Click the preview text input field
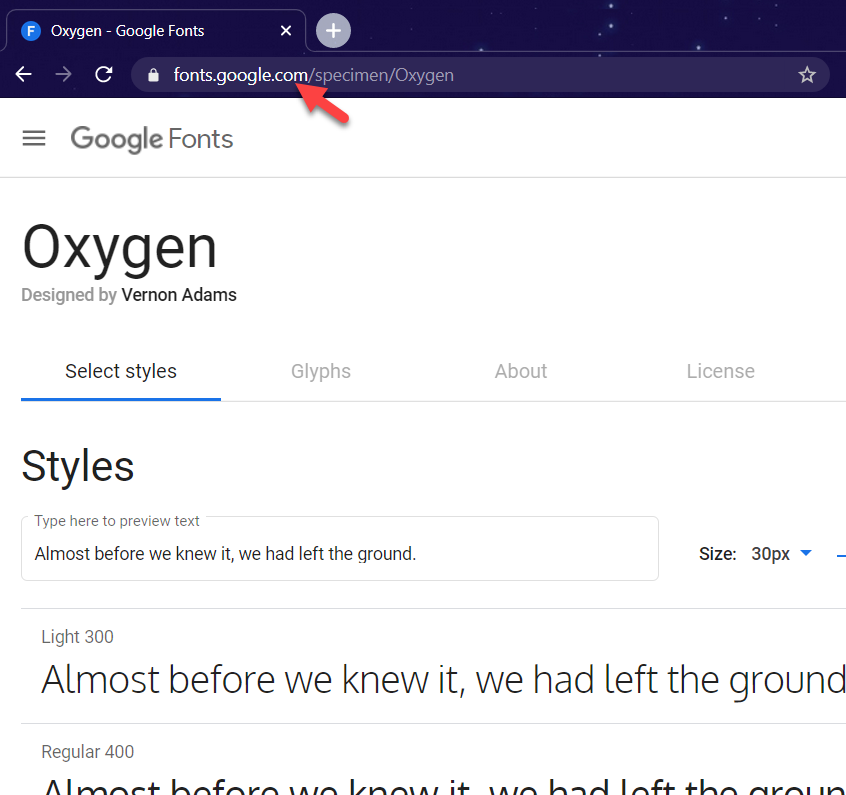 340,549
